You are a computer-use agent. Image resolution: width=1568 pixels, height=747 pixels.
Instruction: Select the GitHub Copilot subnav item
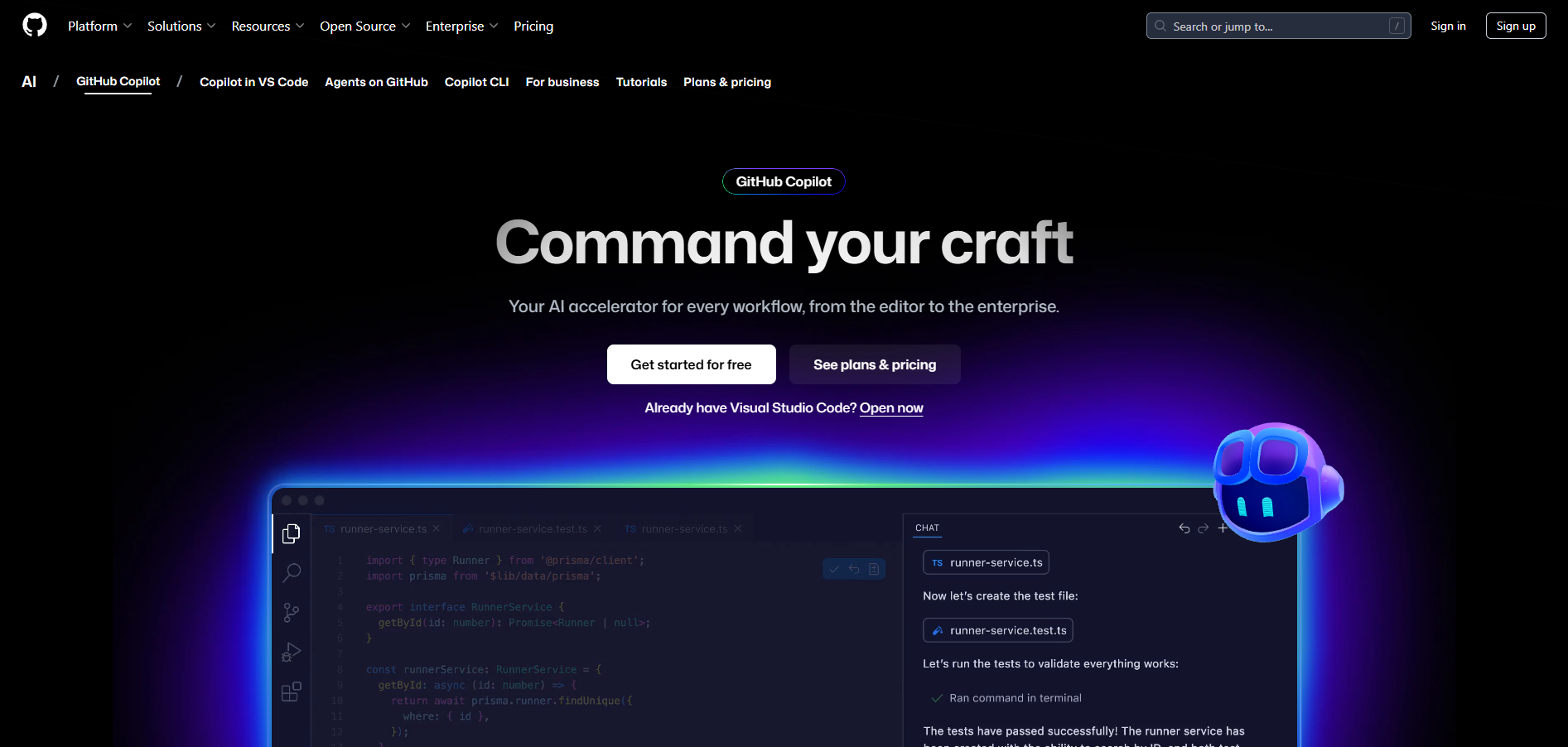click(x=118, y=81)
